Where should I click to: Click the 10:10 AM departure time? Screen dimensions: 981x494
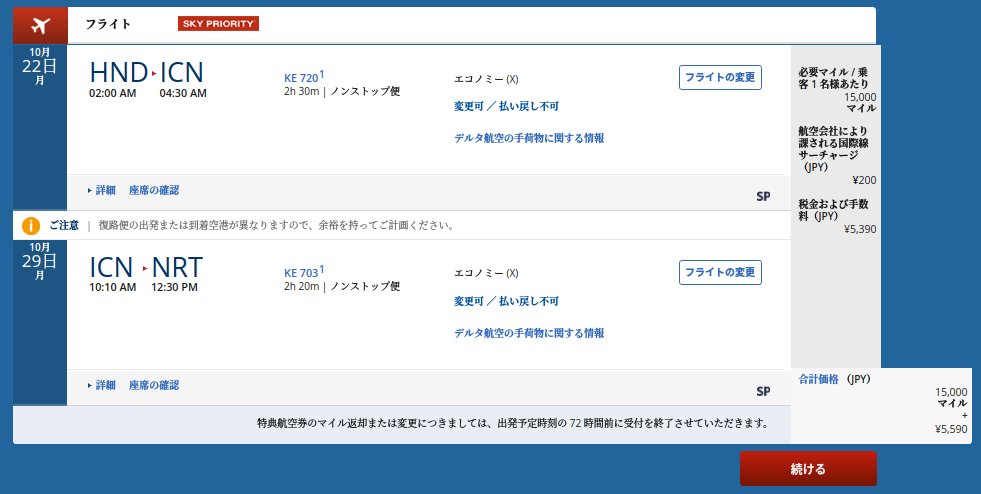(x=113, y=288)
